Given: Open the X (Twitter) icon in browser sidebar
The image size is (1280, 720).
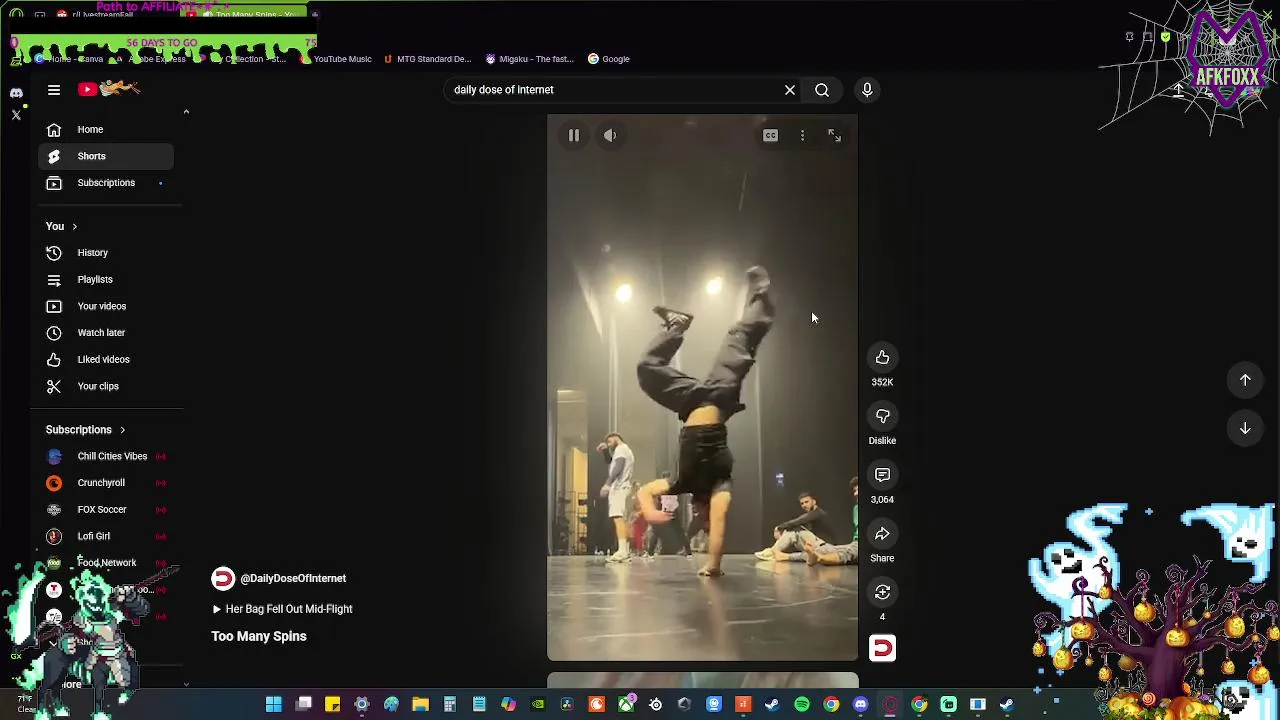Looking at the screenshot, I should [x=16, y=115].
